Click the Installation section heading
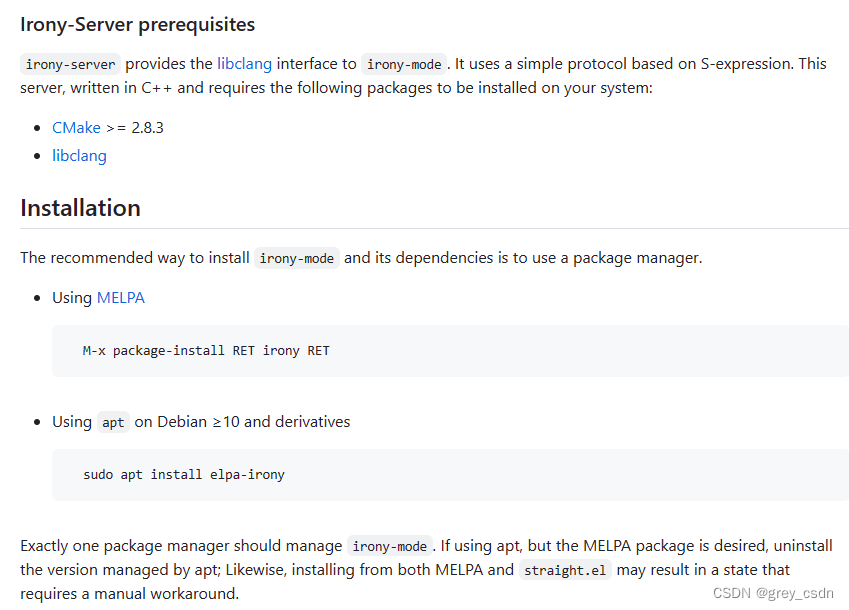Viewport: 849px width, 610px height. (x=81, y=208)
